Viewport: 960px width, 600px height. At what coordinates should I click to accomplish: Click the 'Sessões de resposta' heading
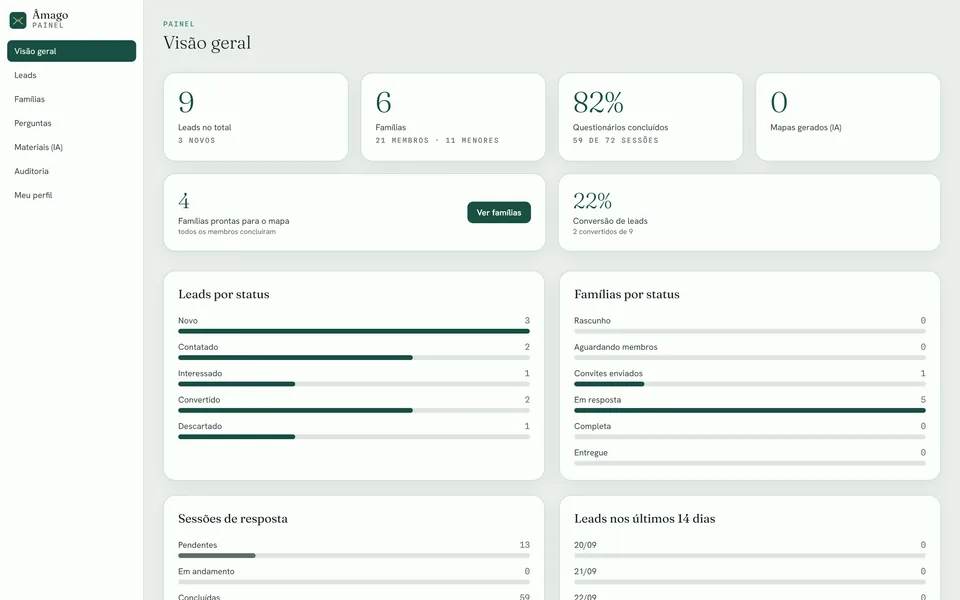coord(233,519)
